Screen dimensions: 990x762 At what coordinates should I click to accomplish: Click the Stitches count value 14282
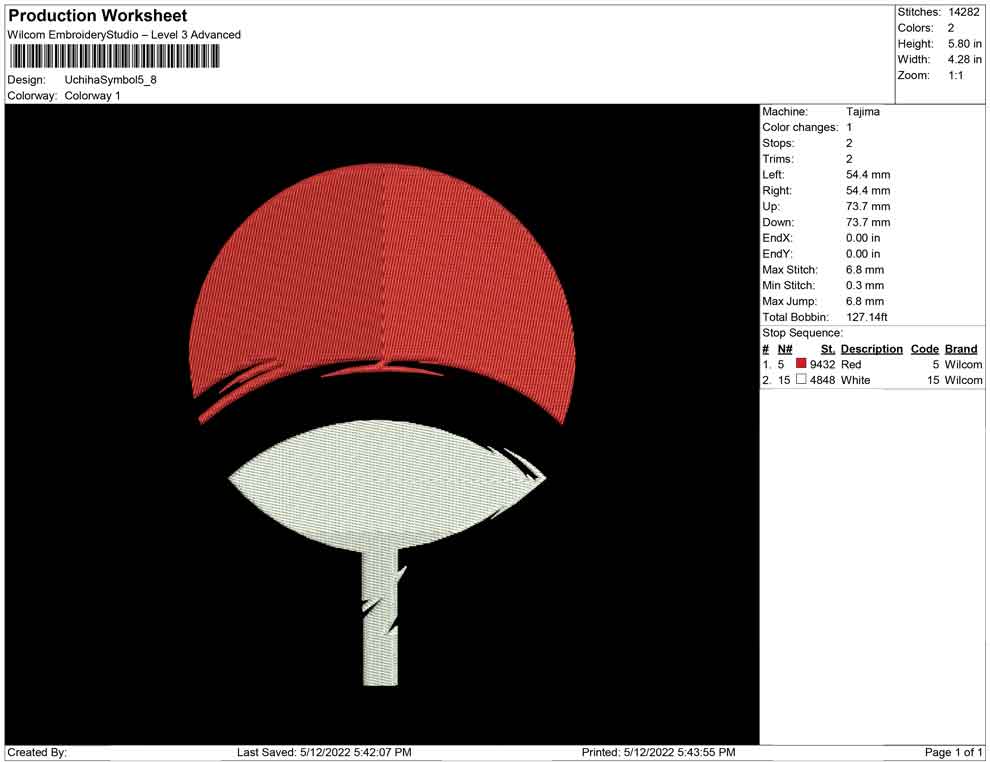[x=964, y=12]
